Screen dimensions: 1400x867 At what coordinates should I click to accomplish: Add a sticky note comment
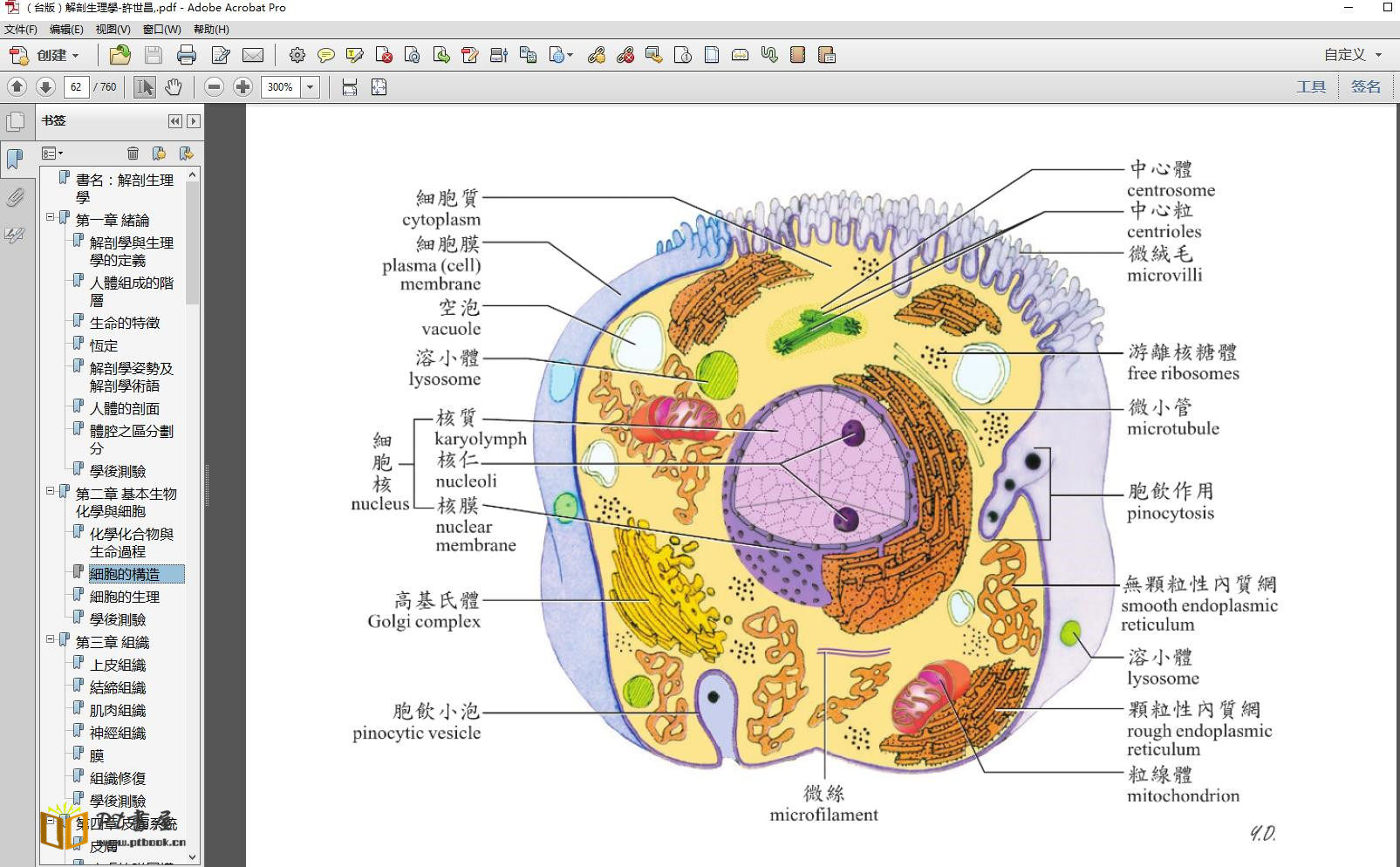pos(326,55)
